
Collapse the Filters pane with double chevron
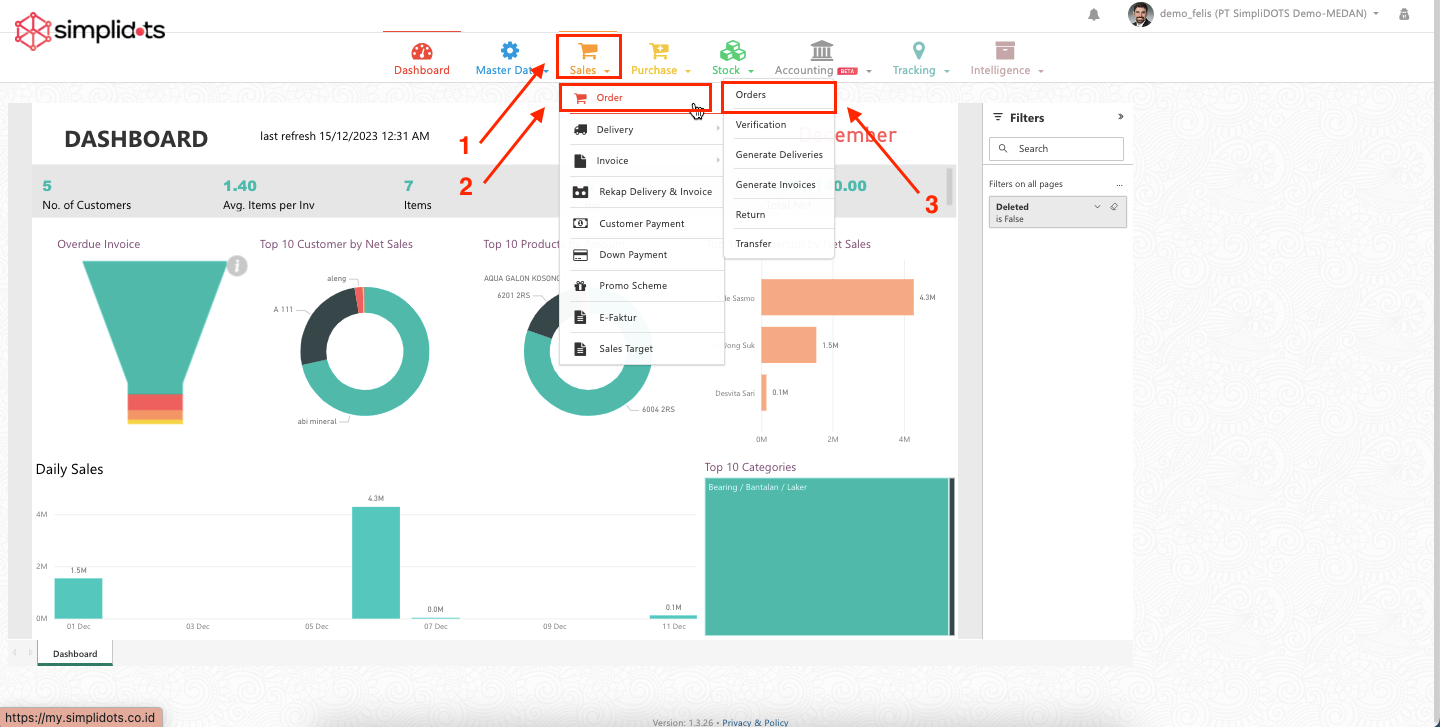1120,117
